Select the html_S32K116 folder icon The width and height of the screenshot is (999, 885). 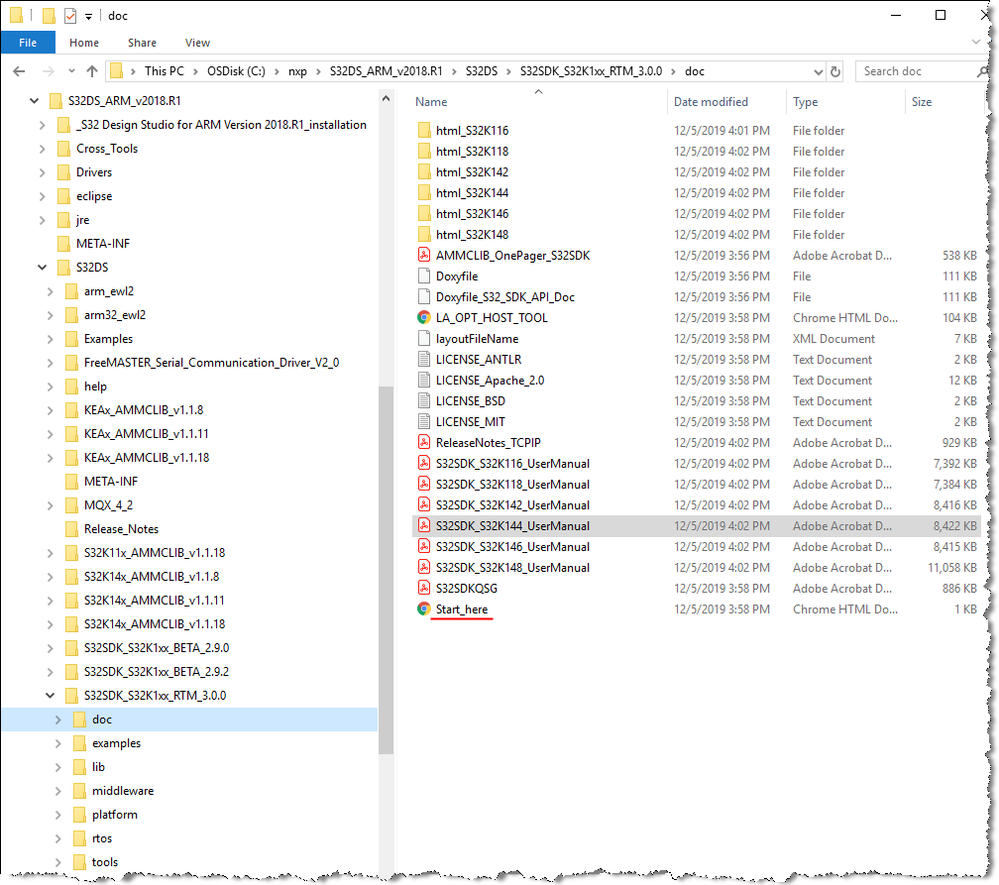[x=424, y=131]
